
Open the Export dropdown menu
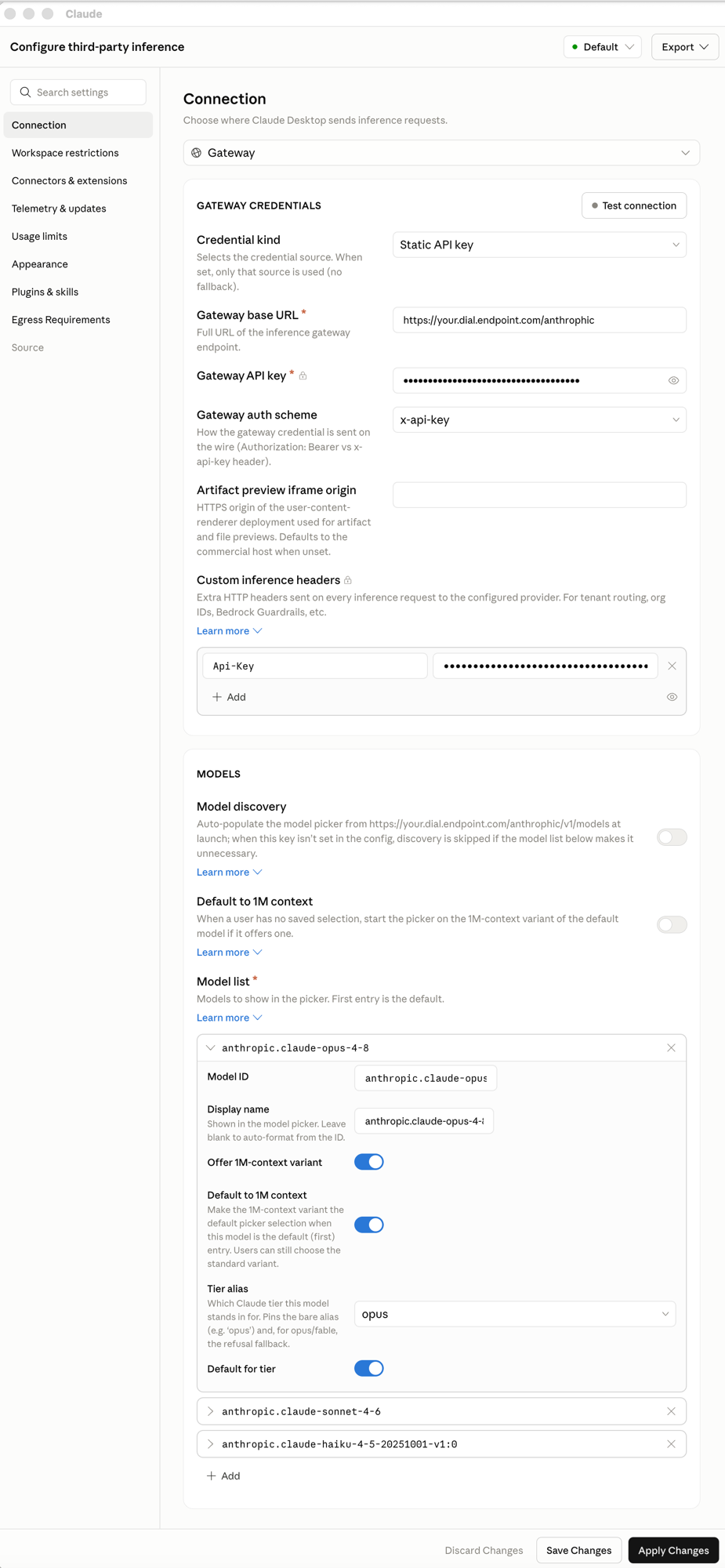click(x=685, y=47)
